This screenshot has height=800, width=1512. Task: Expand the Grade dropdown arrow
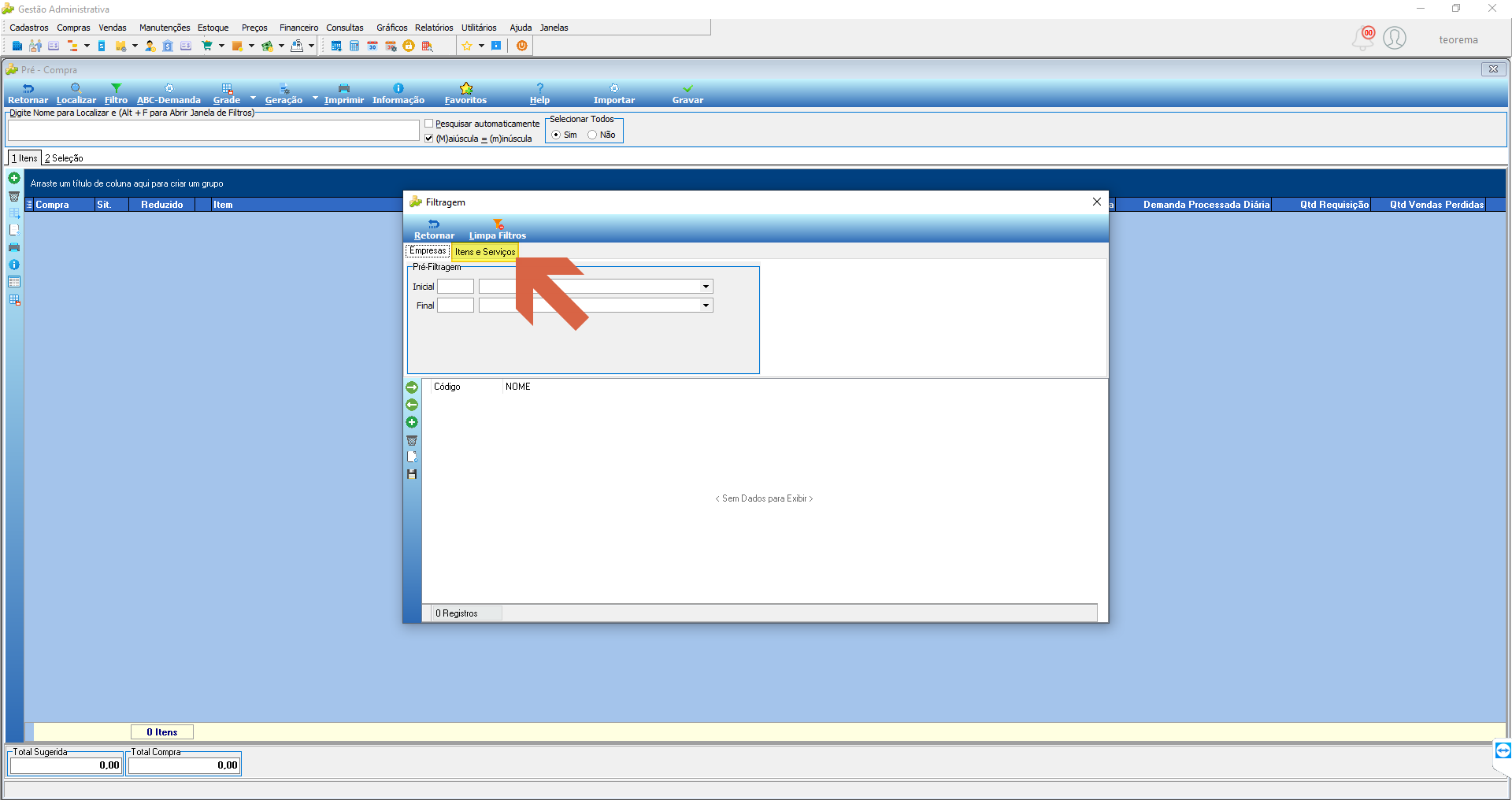coord(253,98)
